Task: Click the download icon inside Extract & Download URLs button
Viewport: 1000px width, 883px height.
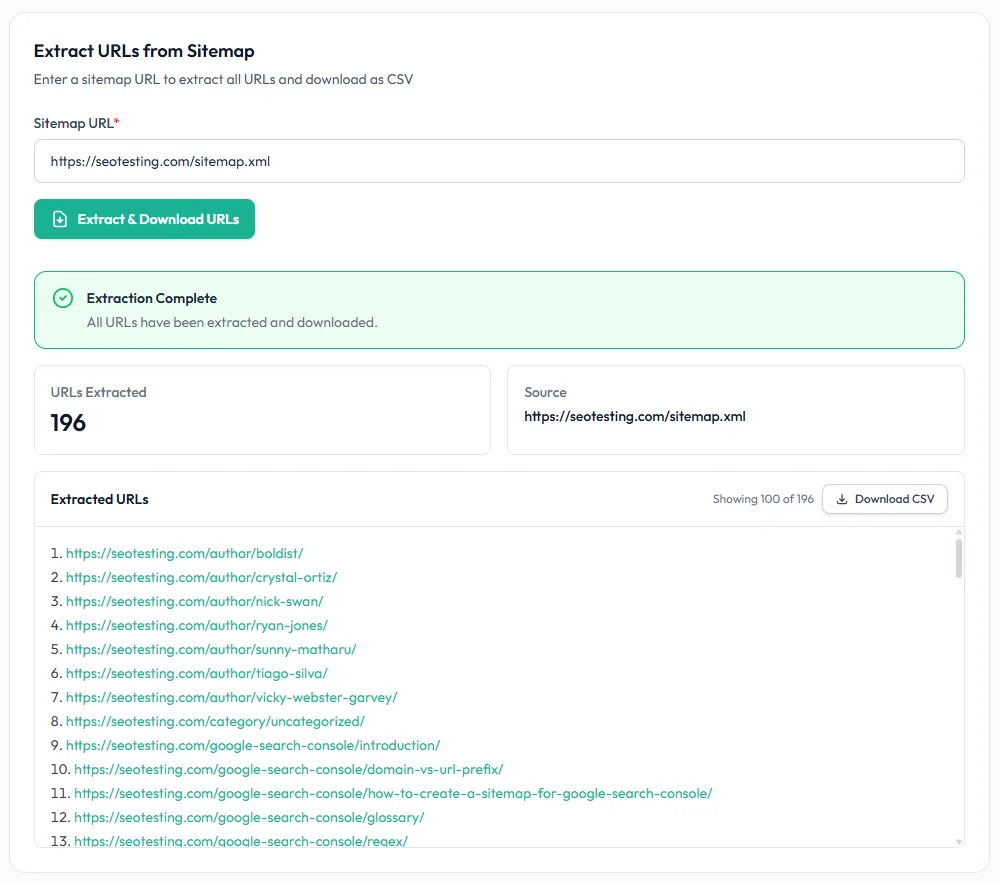Action: click(62, 219)
